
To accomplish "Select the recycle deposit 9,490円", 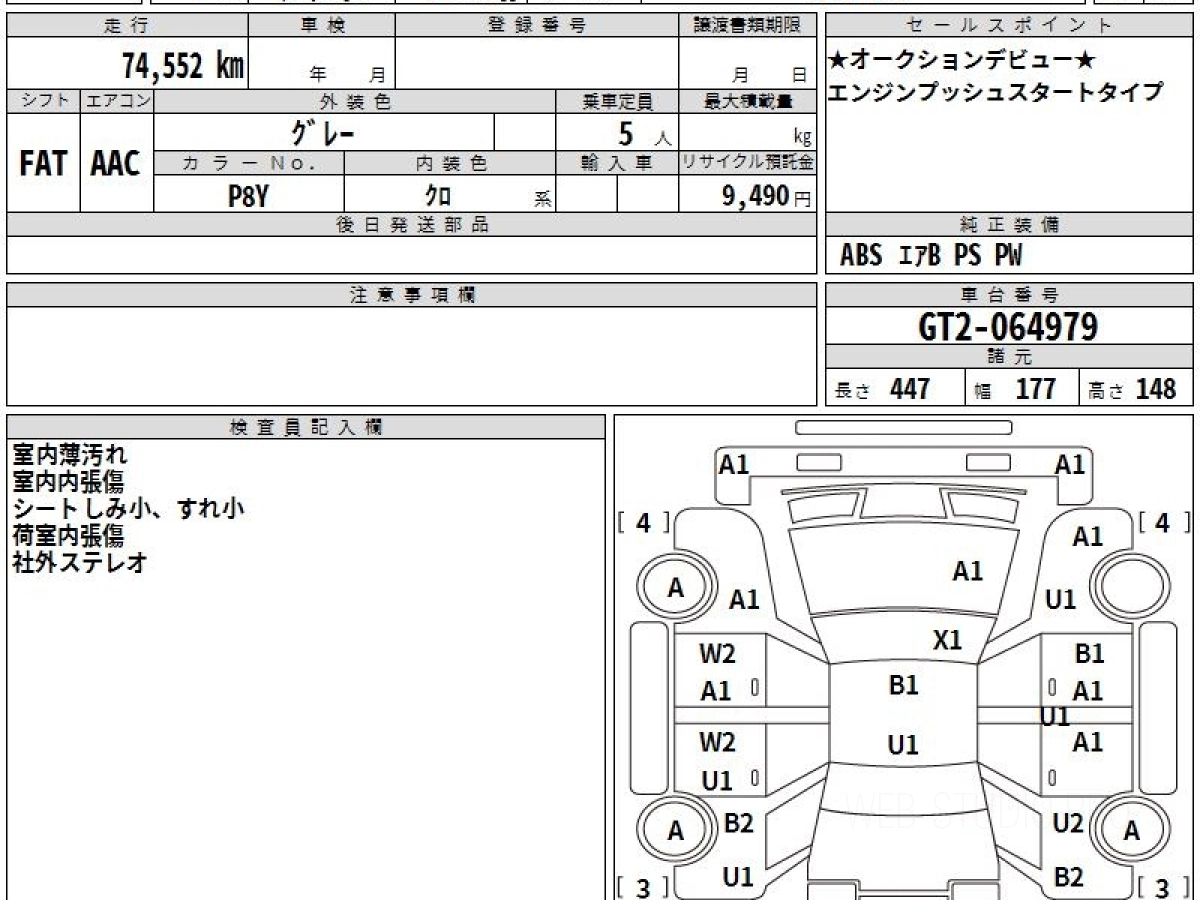I will click(x=766, y=196).
